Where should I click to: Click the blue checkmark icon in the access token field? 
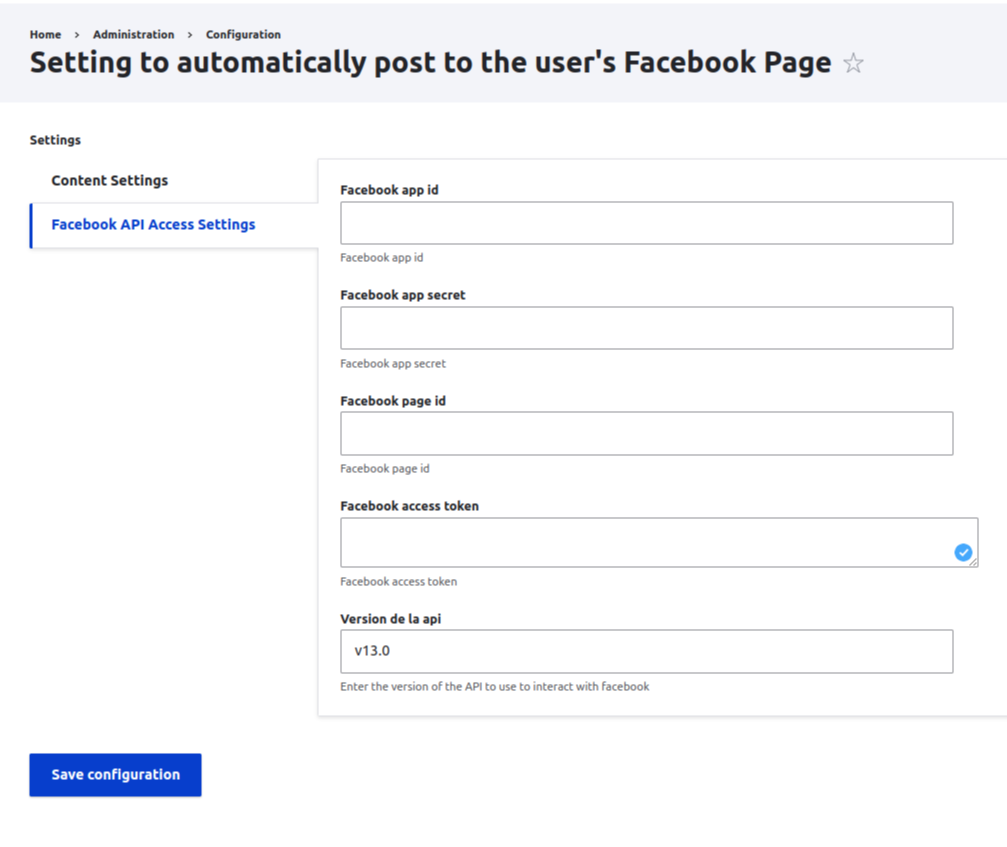pos(963,552)
